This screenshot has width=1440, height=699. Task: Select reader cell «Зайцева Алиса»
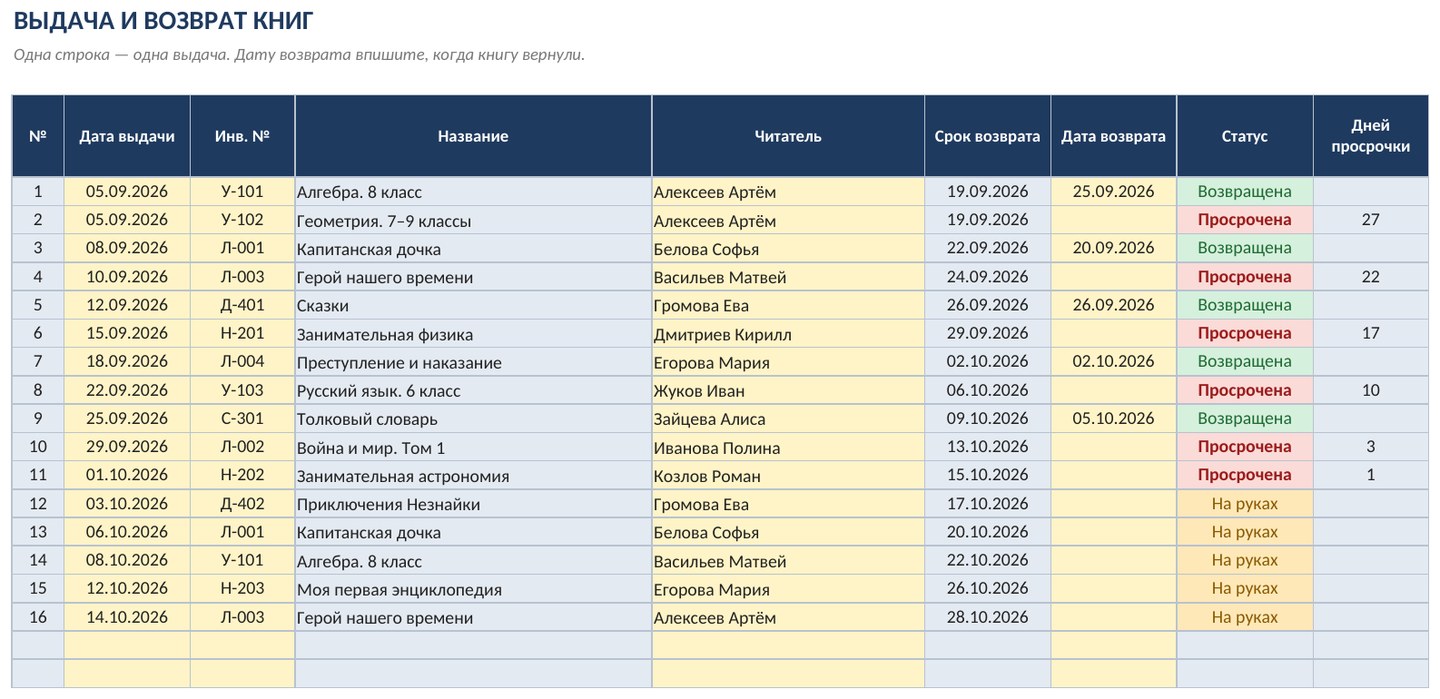tap(788, 419)
